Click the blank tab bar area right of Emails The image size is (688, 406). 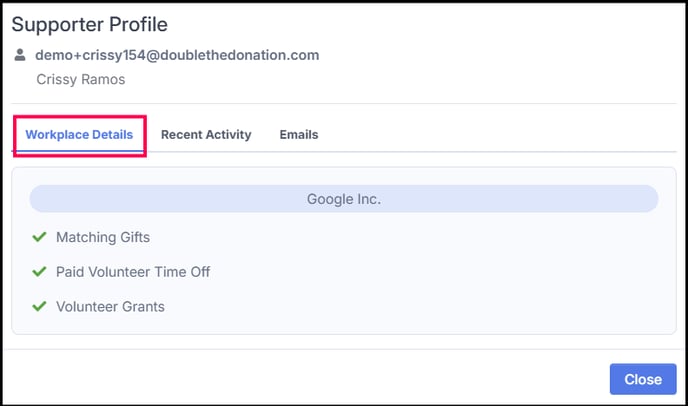coord(500,134)
